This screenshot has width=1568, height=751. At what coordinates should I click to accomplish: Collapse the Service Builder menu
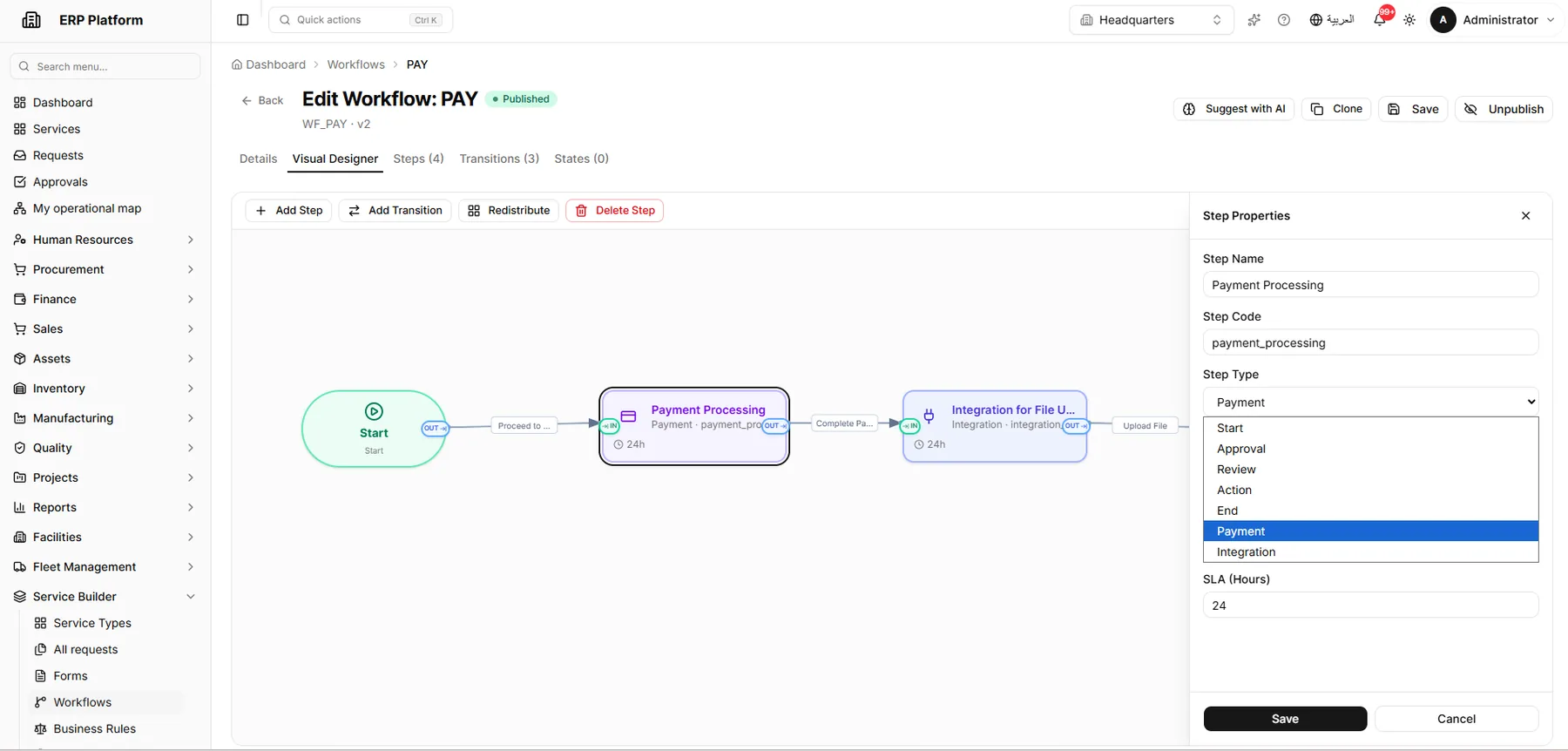pyautogui.click(x=104, y=597)
